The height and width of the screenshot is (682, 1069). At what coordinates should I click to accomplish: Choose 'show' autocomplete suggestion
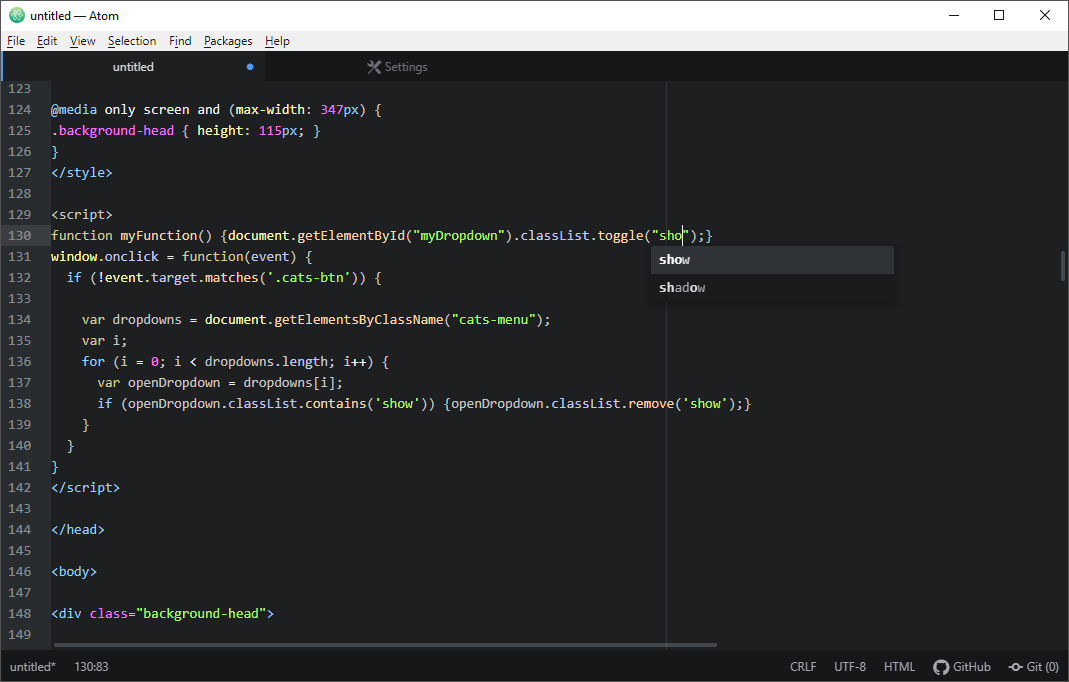pos(772,260)
